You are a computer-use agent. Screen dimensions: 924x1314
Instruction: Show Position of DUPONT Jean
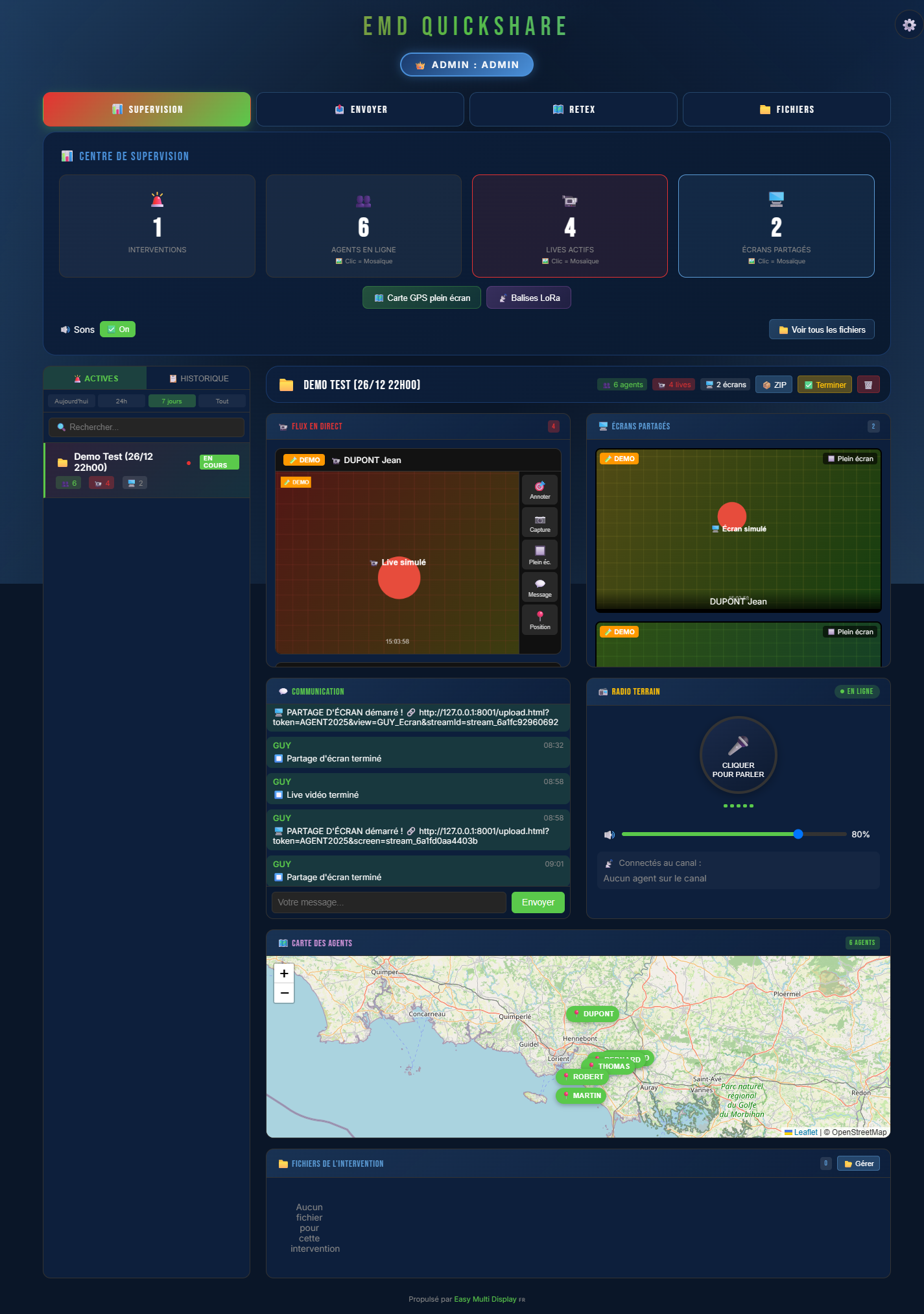pos(539,620)
